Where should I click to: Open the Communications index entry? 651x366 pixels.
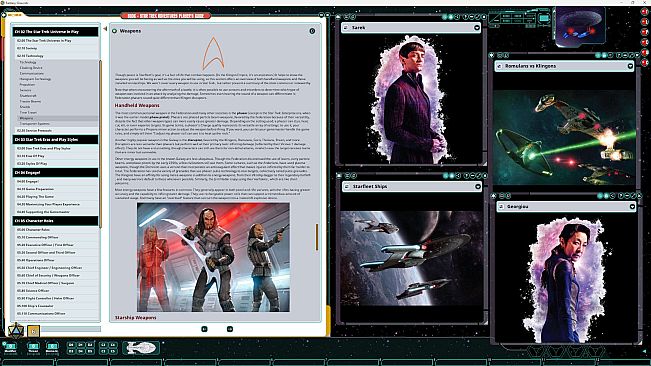[32, 73]
